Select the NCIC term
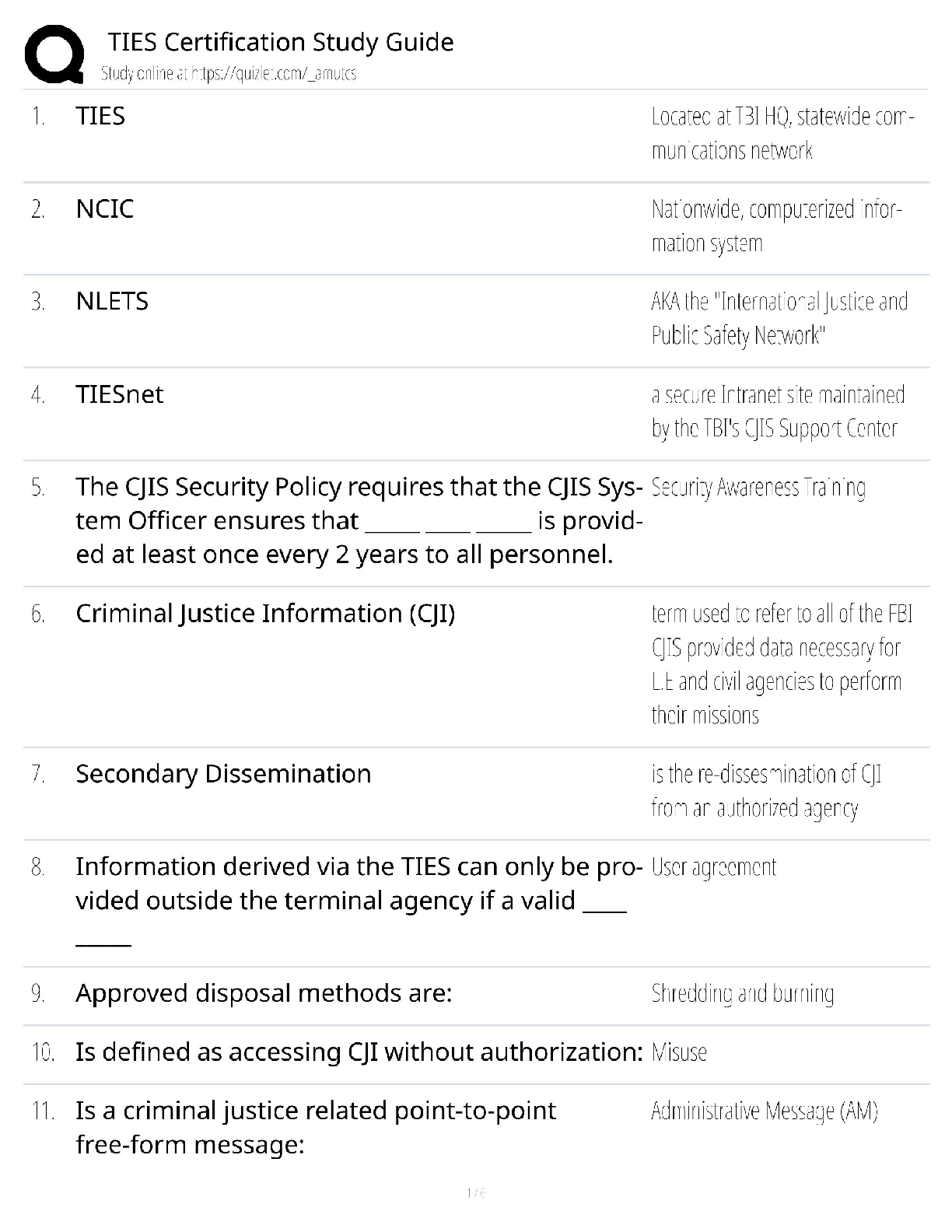 tap(105, 208)
